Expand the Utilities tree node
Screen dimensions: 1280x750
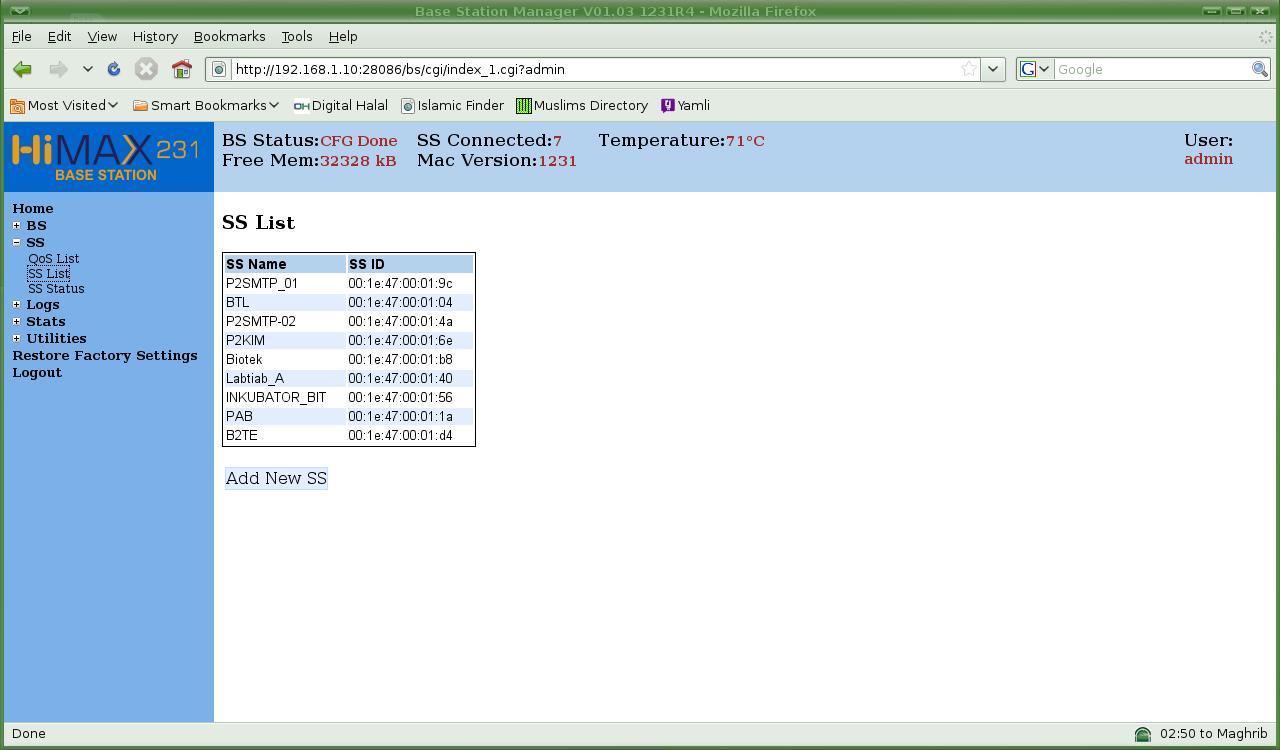[x=16, y=338]
